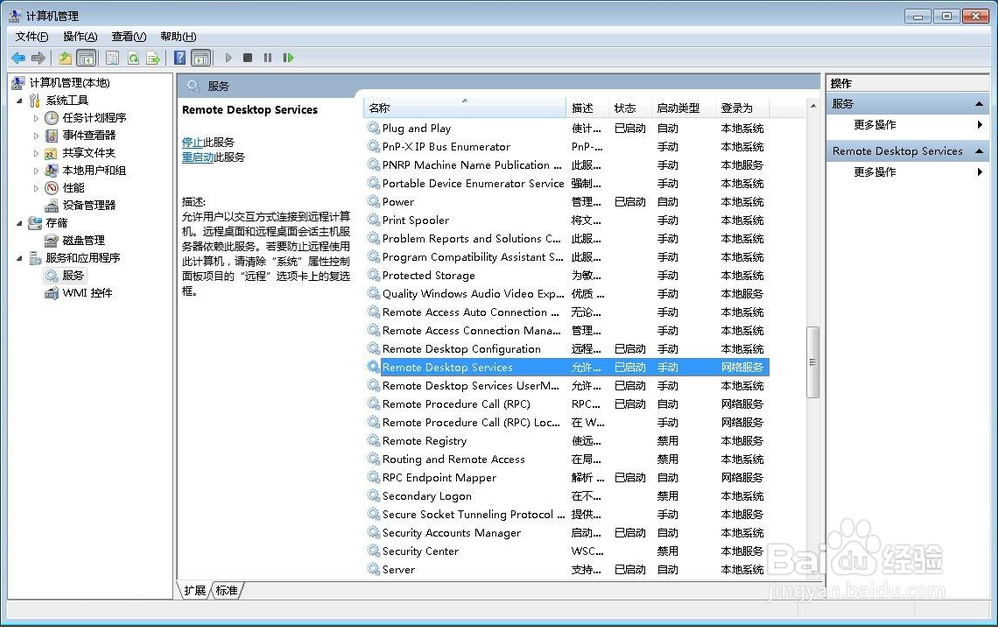Click gear icon of Remote Registry service

point(374,440)
